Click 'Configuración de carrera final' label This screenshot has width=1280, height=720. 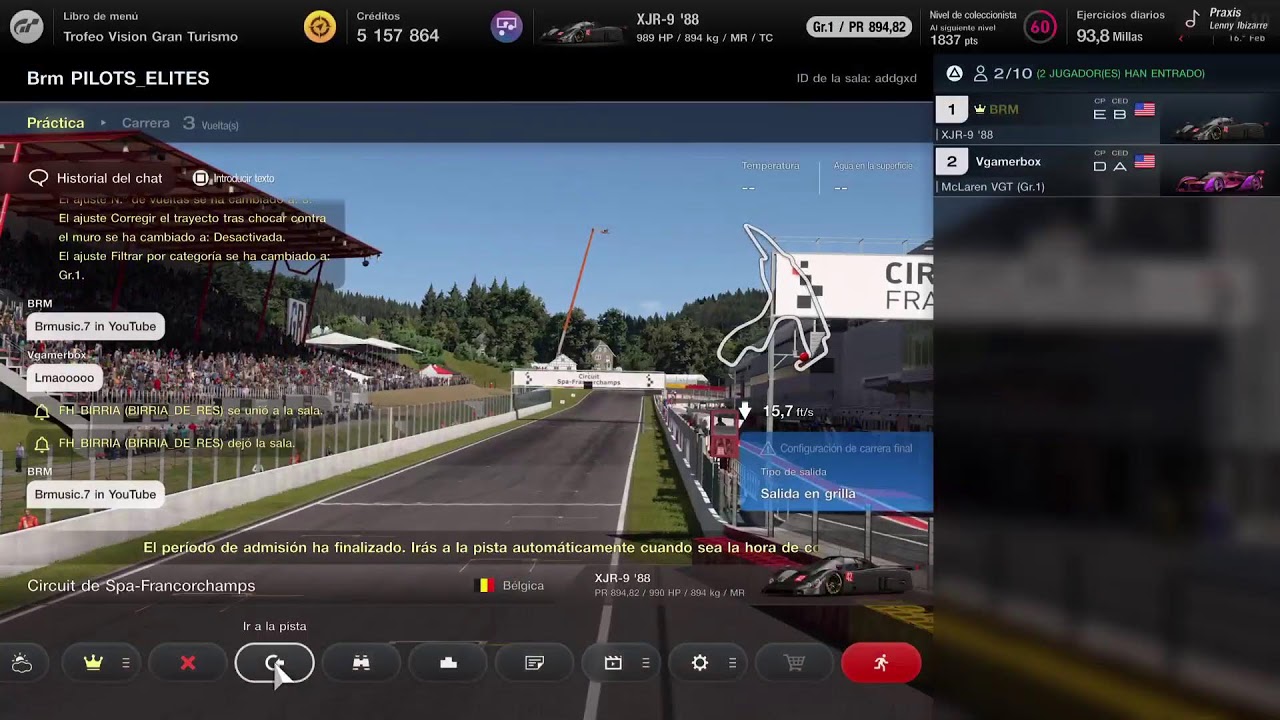click(846, 448)
